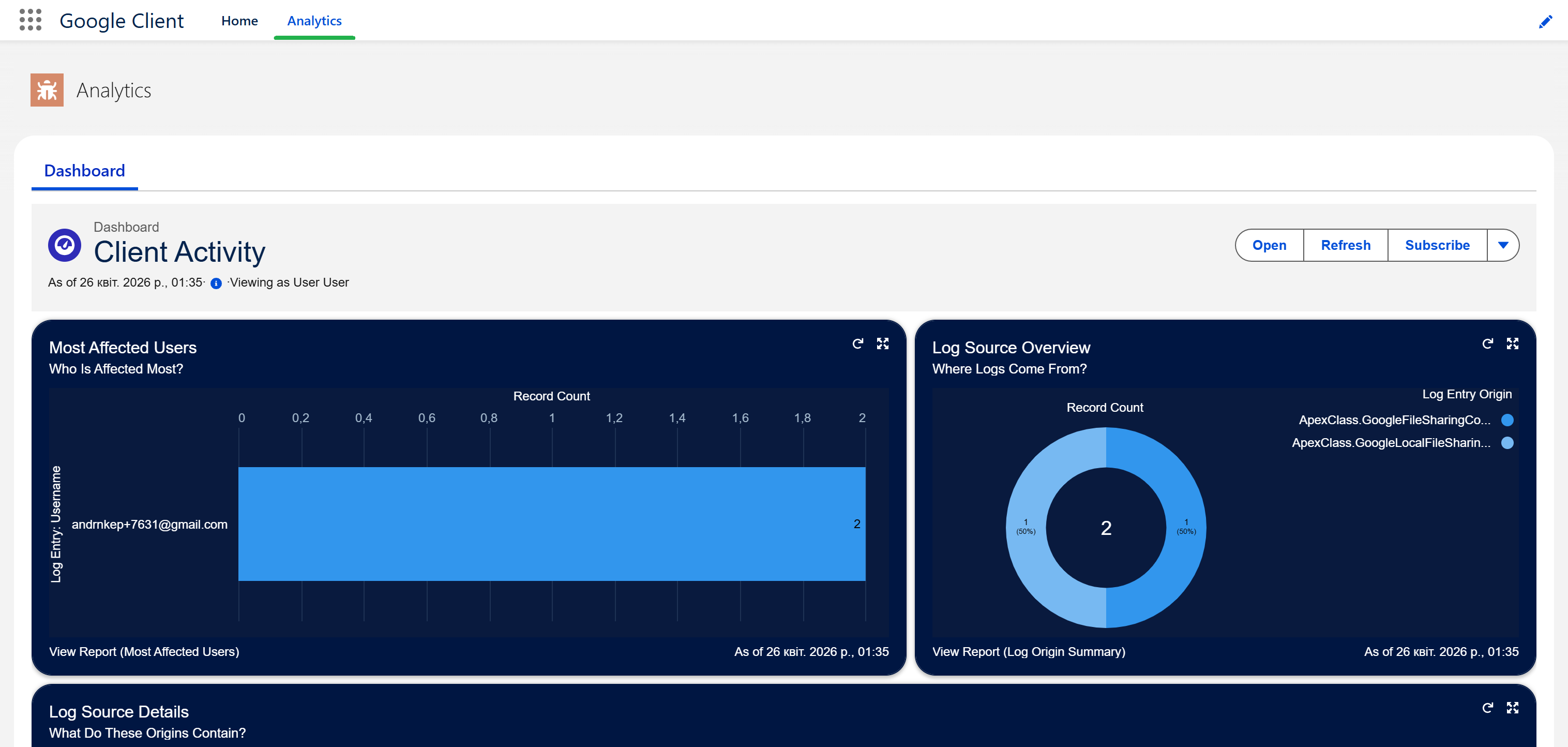Screen dimensions: 1568x747
Task: Refresh the Log Source Overview widget
Action: pos(1488,343)
